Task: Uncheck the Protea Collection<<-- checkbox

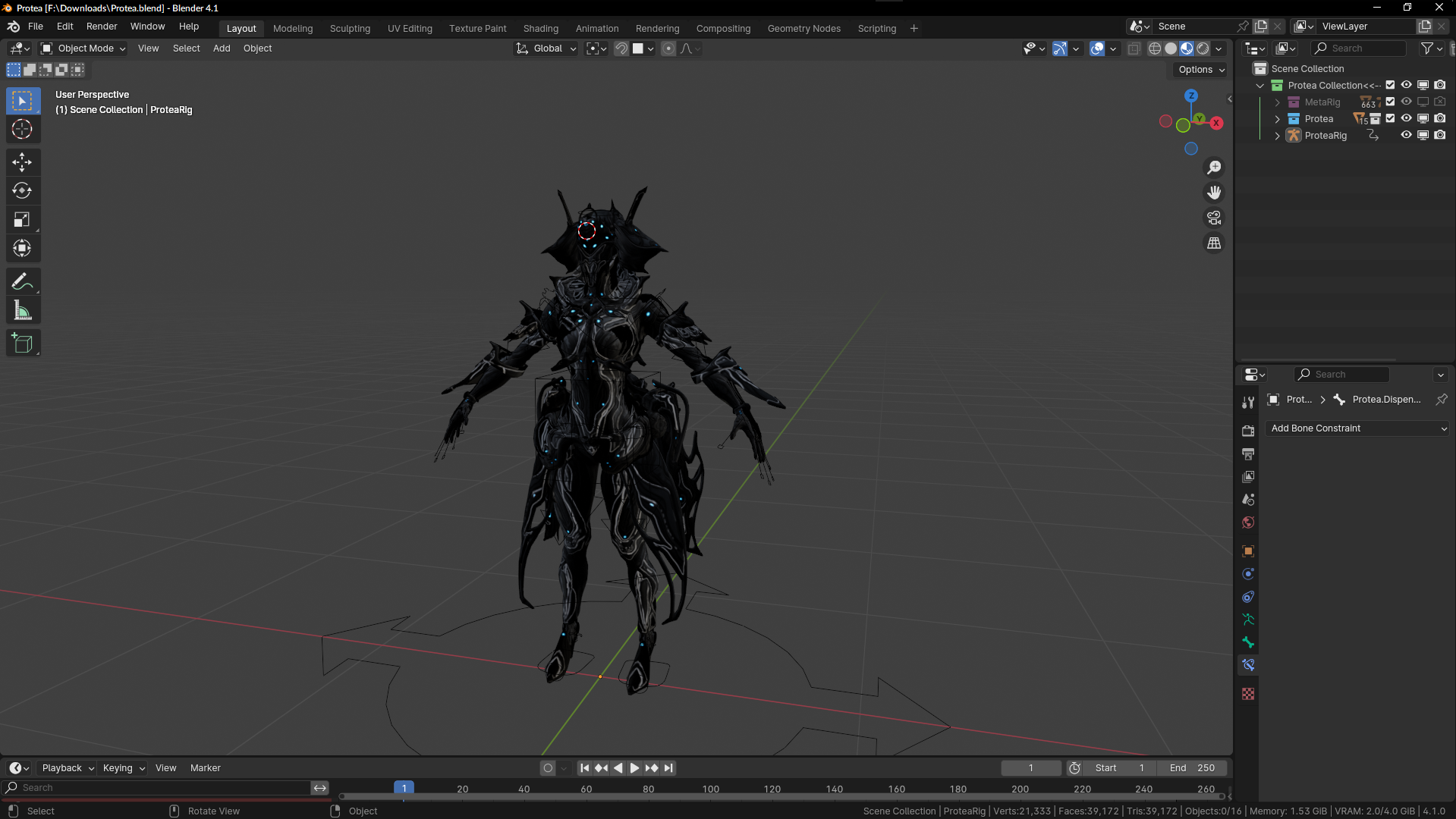Action: [x=1391, y=85]
